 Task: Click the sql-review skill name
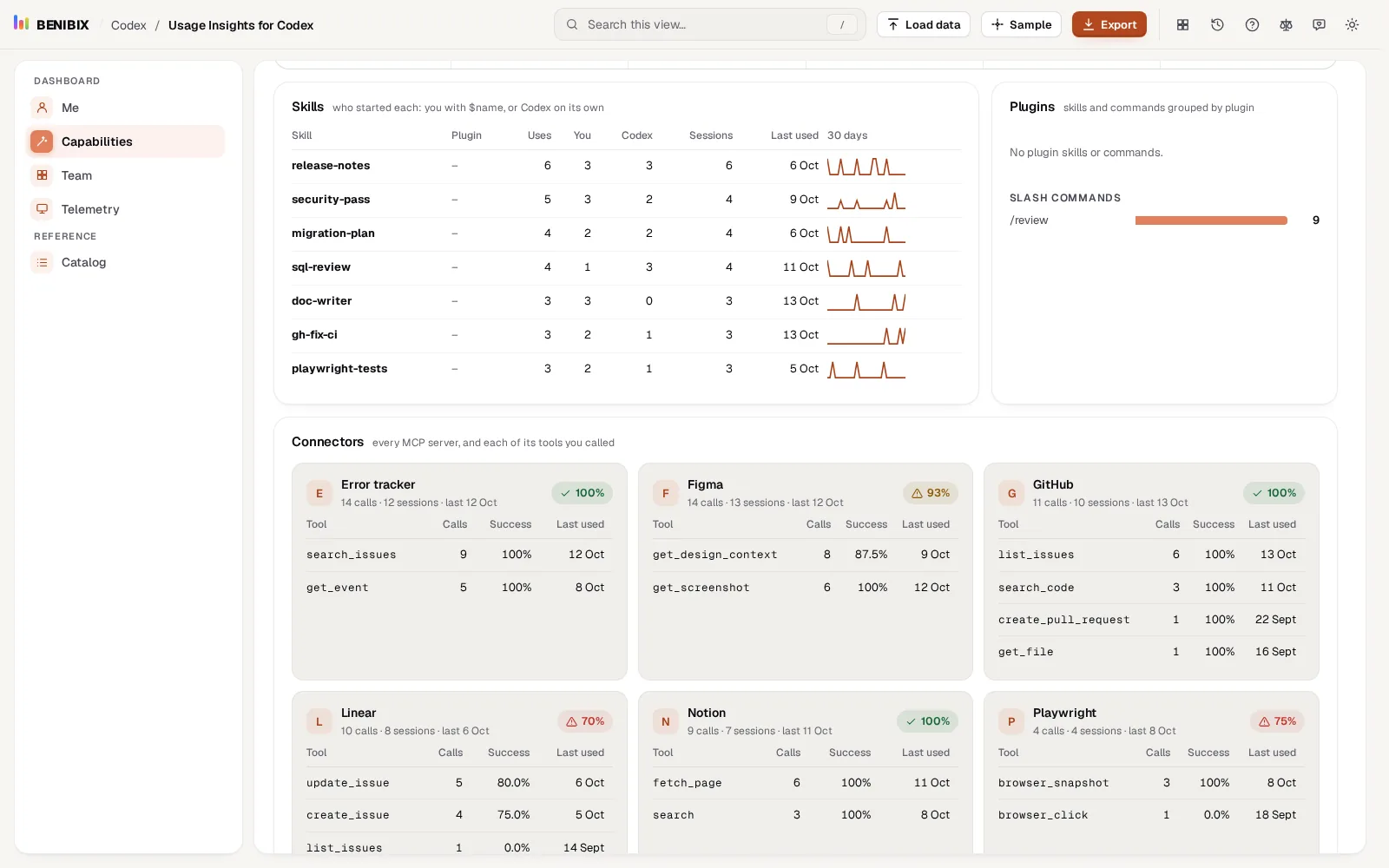[x=321, y=267]
